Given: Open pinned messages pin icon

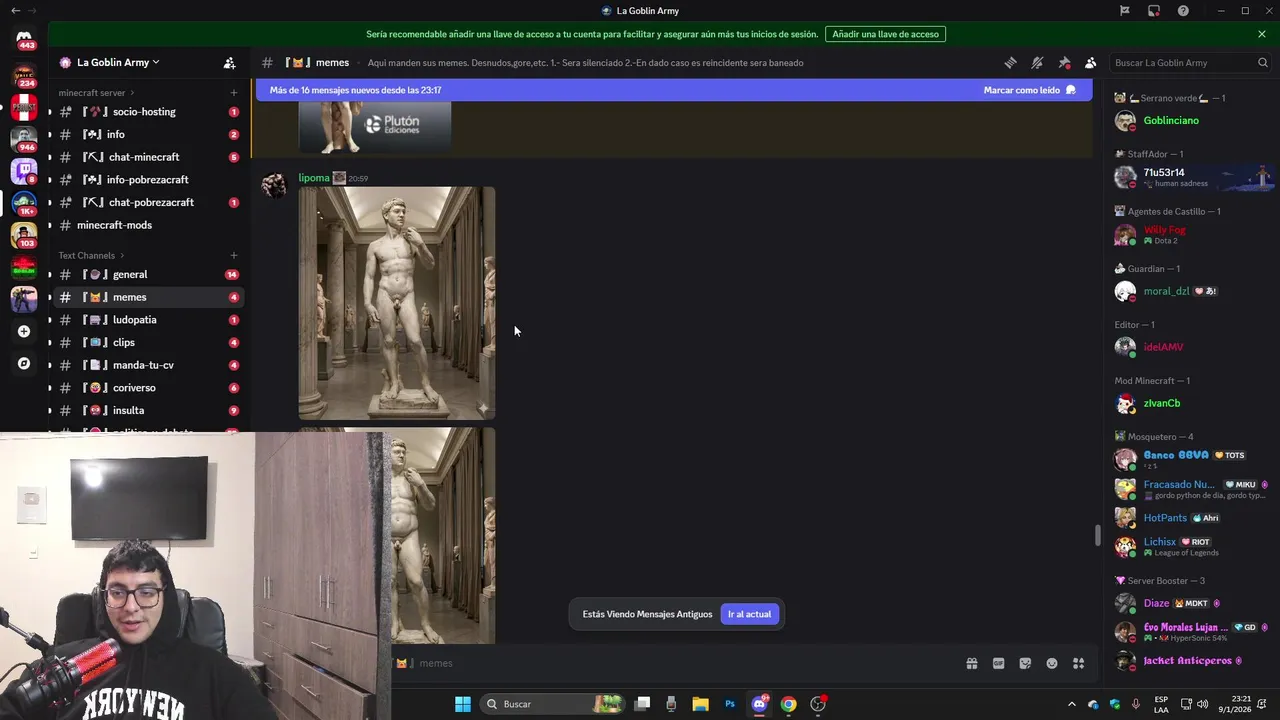Looking at the screenshot, I should pyautogui.click(x=1064, y=62).
